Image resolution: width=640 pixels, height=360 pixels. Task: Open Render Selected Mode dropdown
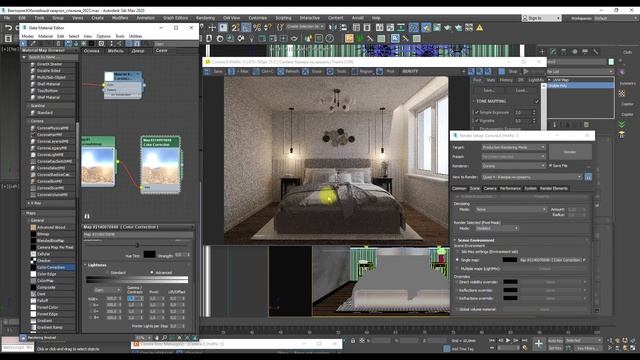[497, 229]
